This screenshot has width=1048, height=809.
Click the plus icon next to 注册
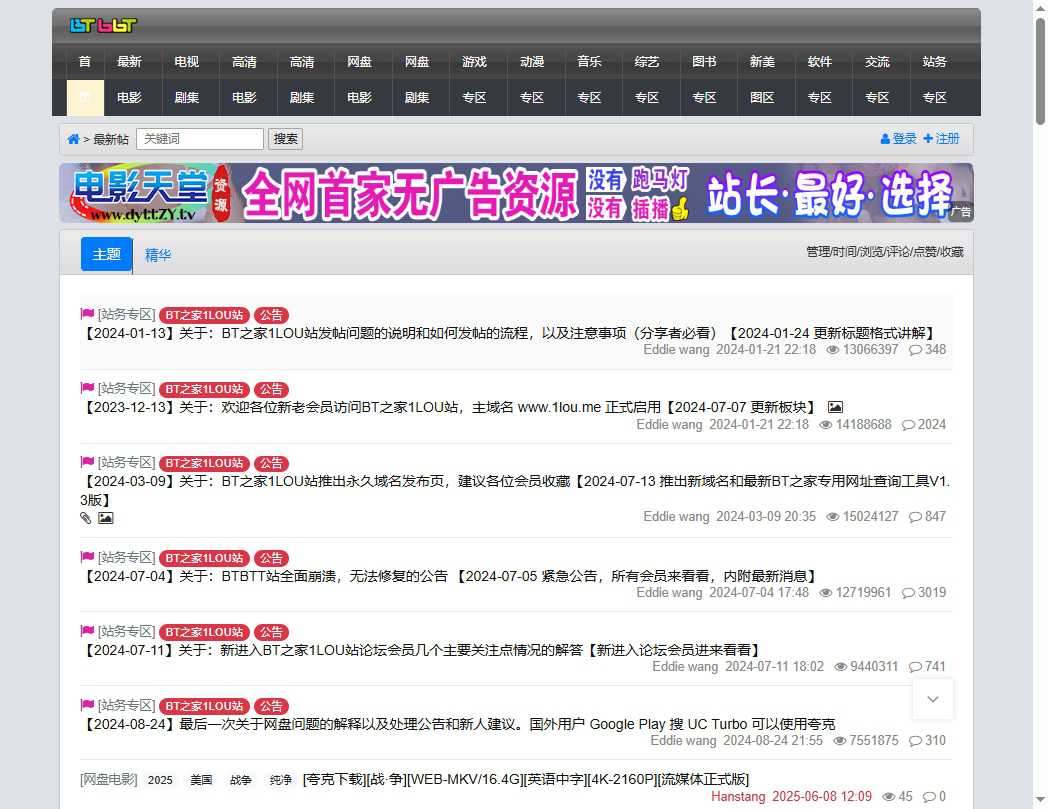[x=928, y=139]
